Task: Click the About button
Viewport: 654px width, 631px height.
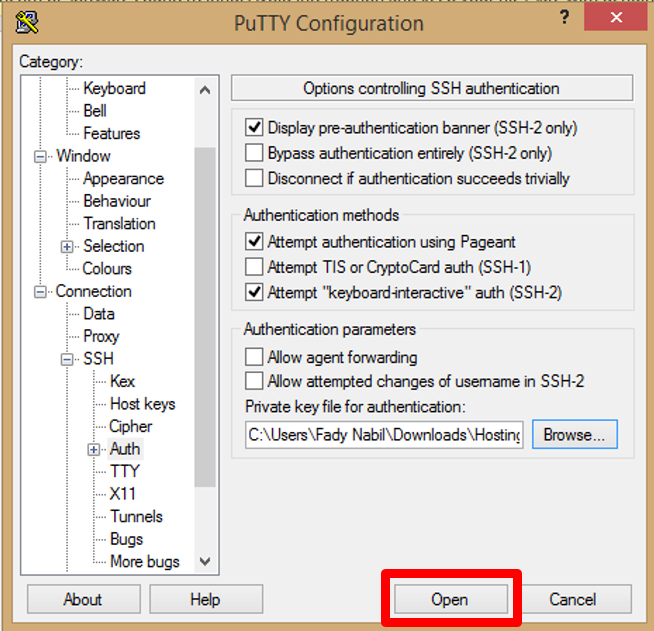Action: tap(83, 599)
